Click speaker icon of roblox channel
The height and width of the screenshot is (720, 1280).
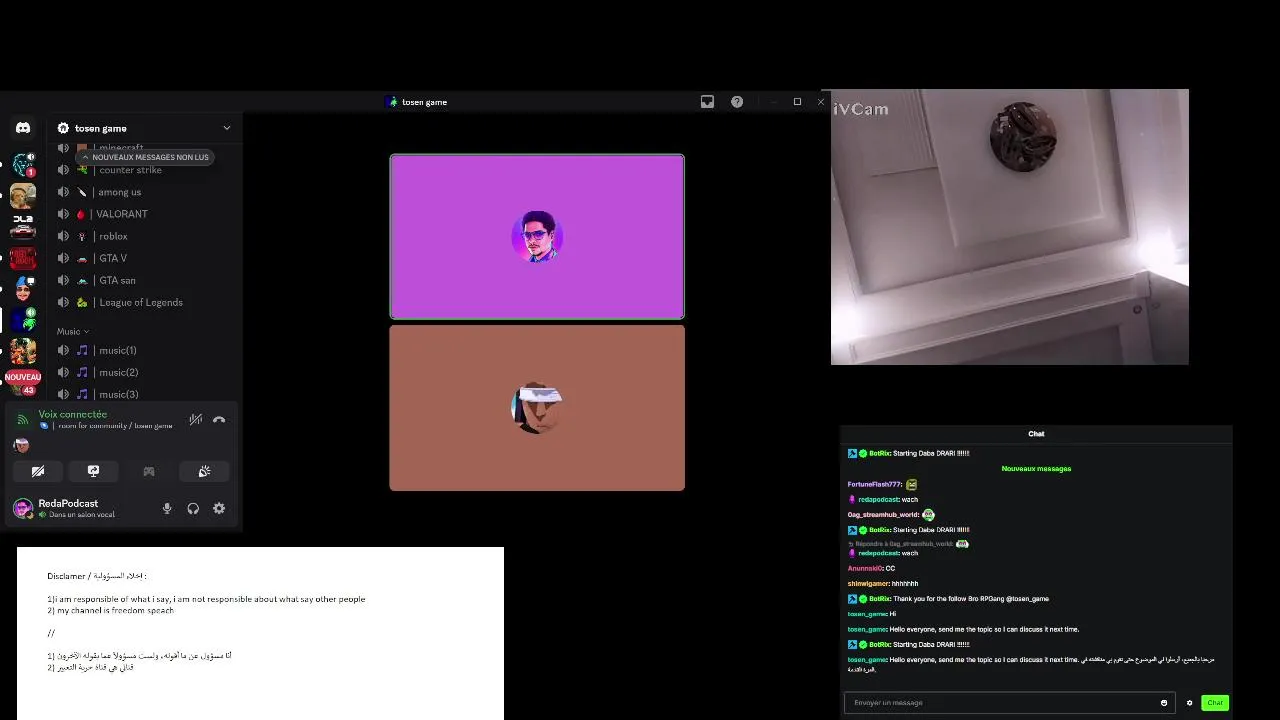pyautogui.click(x=63, y=236)
